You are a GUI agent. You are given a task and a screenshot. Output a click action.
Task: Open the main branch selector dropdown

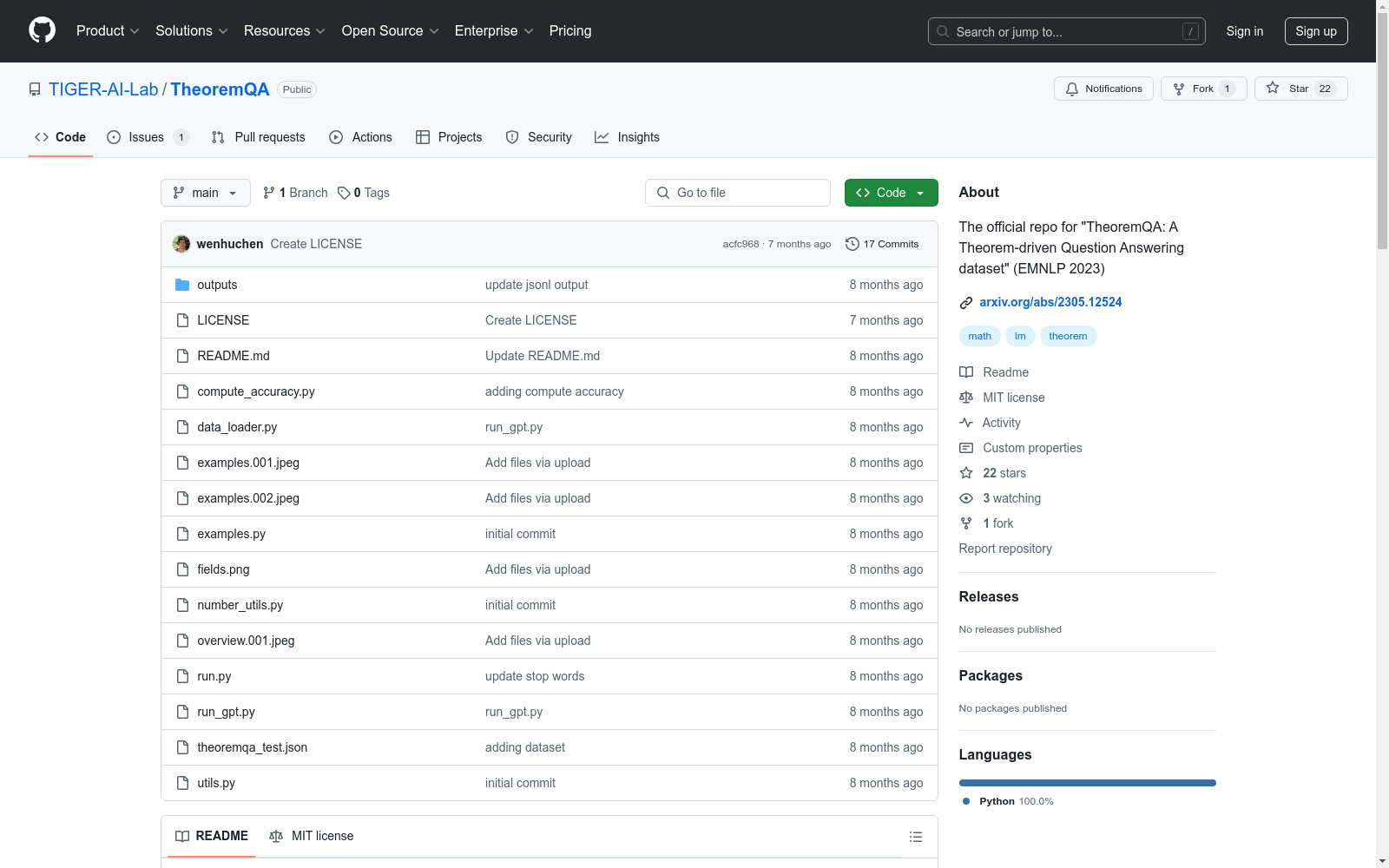(x=206, y=193)
